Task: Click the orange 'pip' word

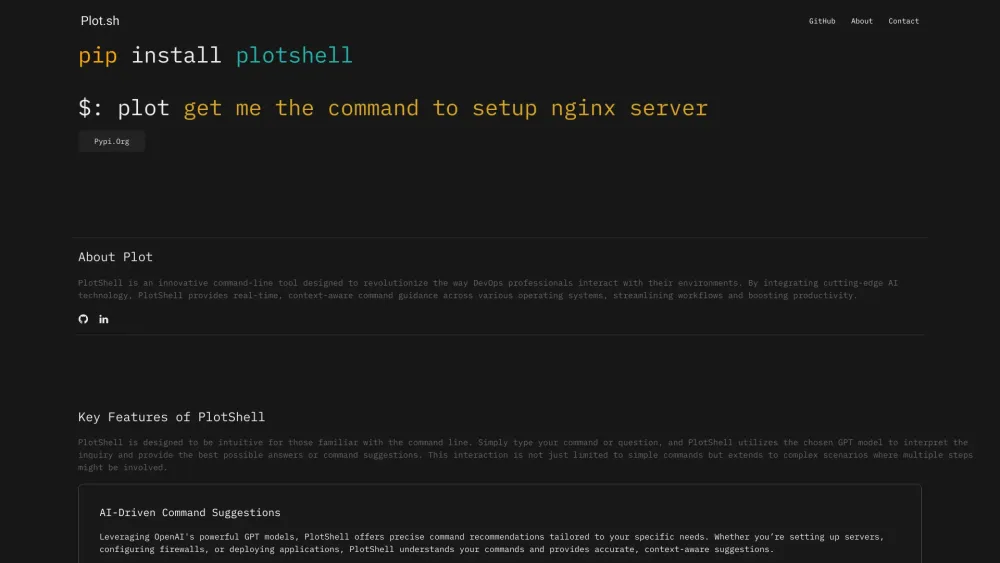Action: 98,56
